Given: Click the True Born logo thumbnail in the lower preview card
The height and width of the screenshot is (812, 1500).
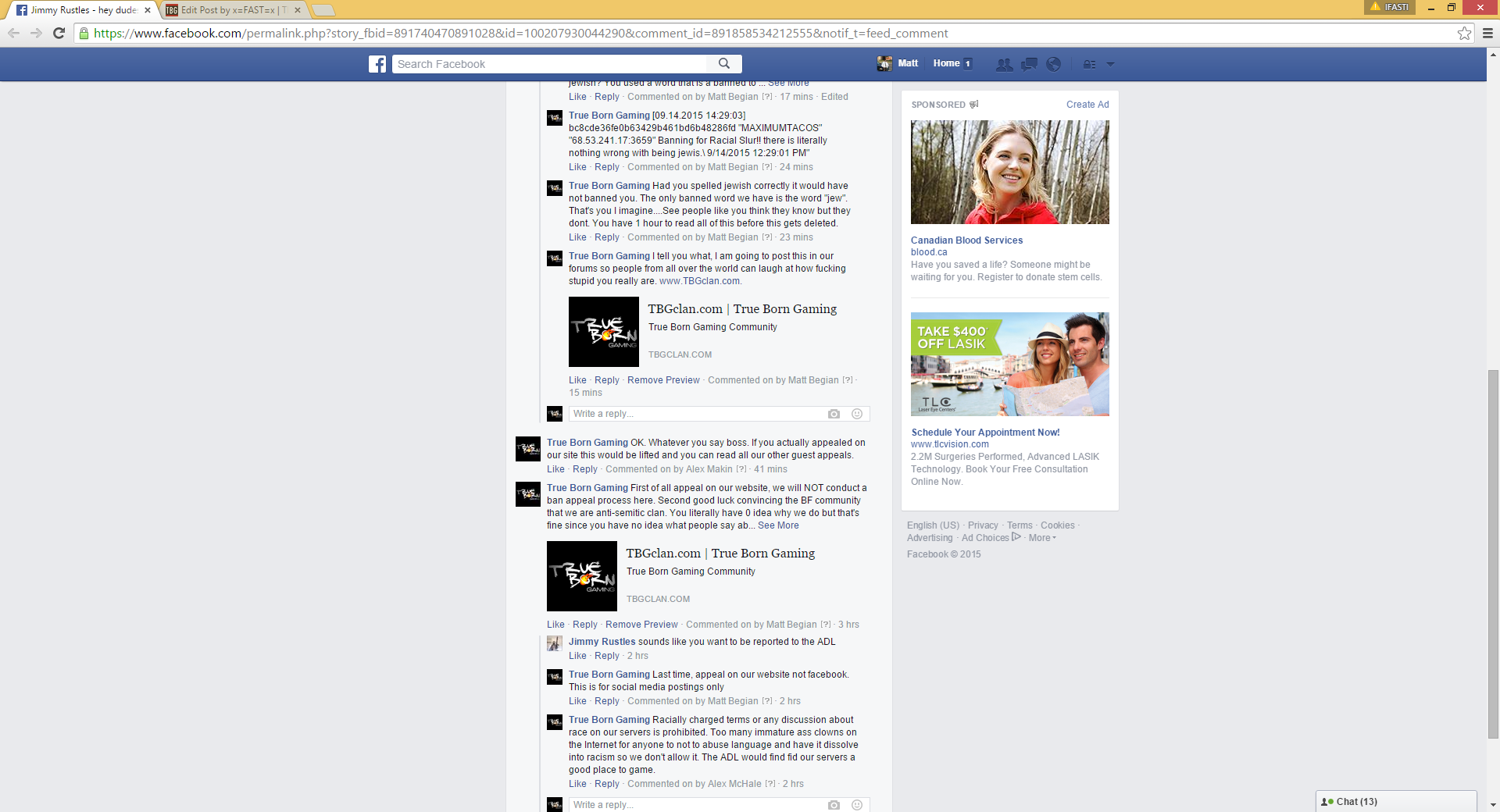Looking at the screenshot, I should click(582, 576).
